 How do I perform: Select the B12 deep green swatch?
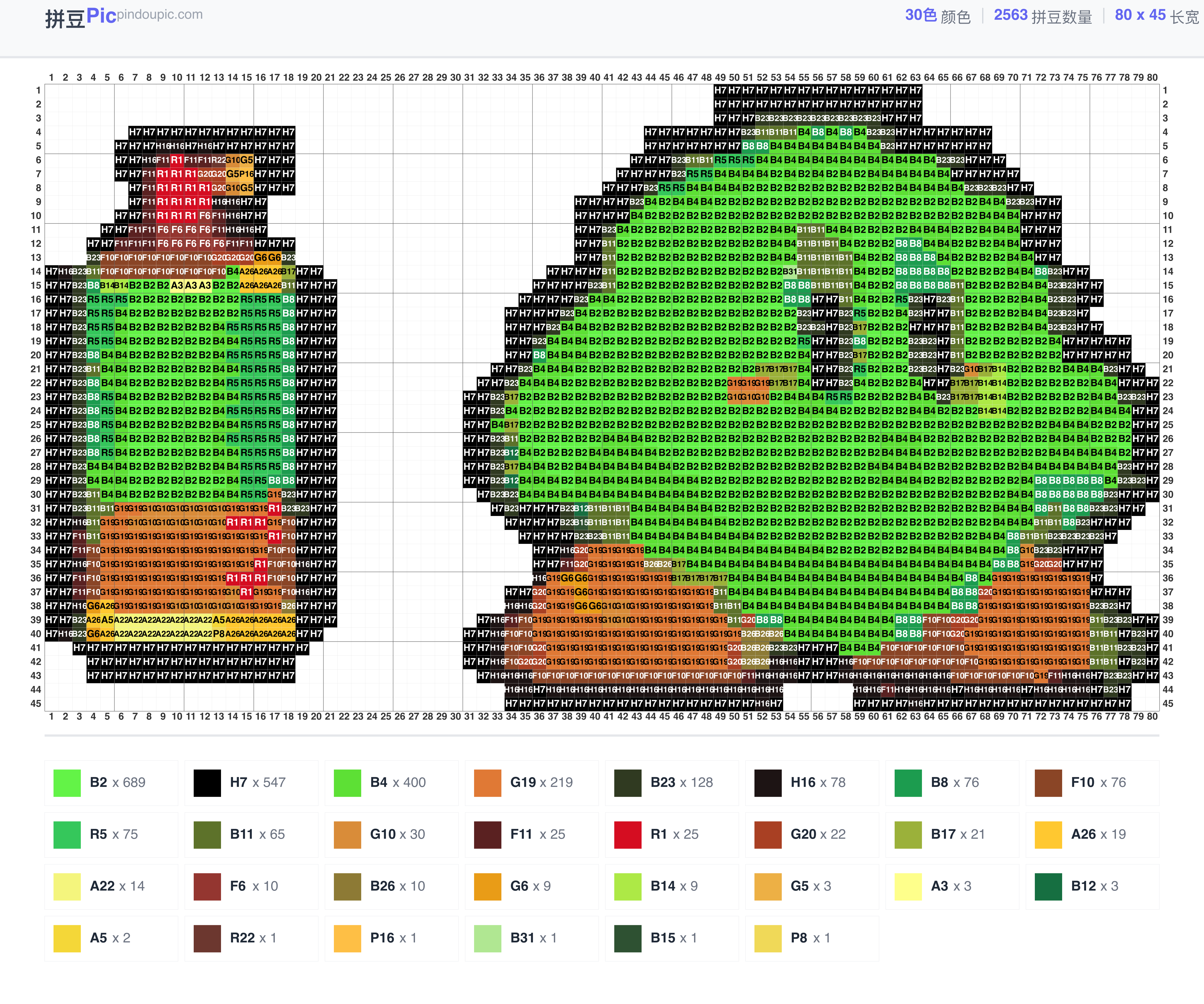tap(1048, 886)
